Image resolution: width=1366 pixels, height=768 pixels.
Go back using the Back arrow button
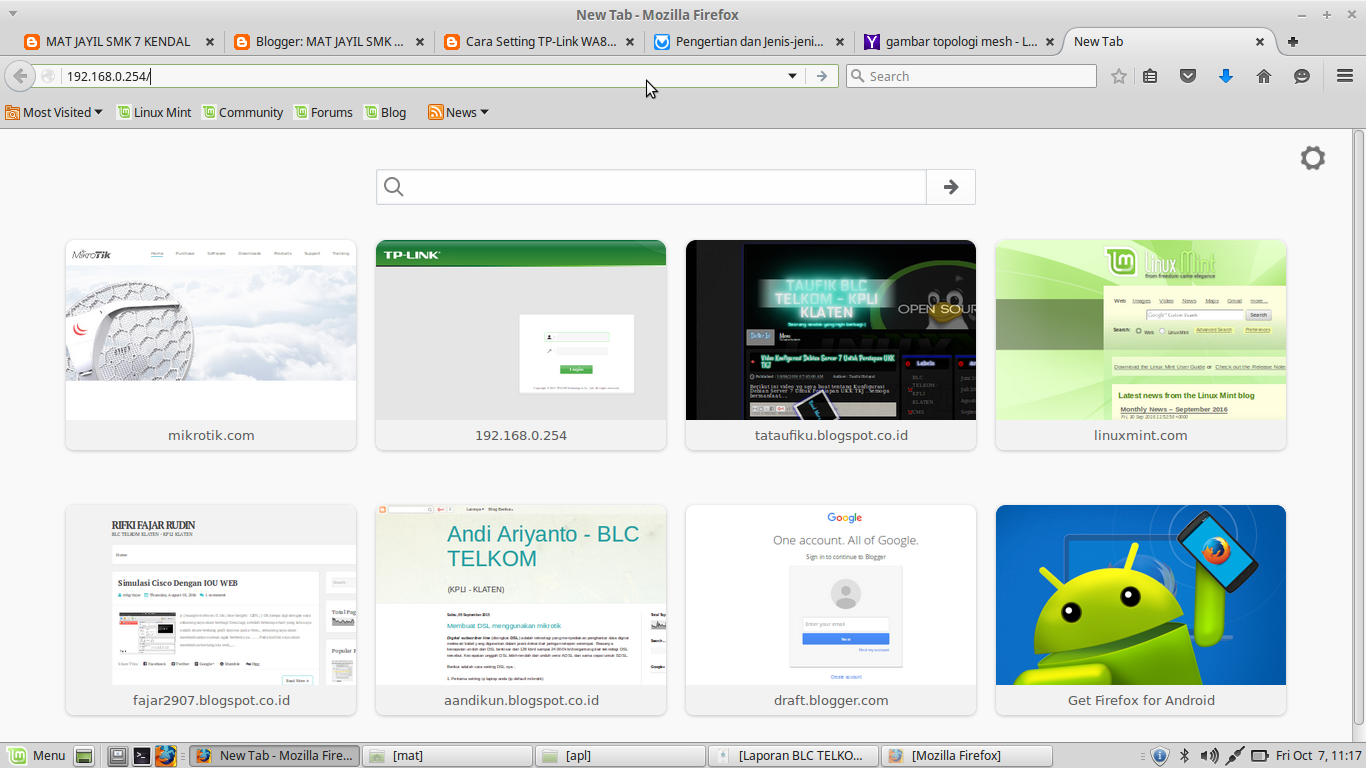tap(20, 76)
